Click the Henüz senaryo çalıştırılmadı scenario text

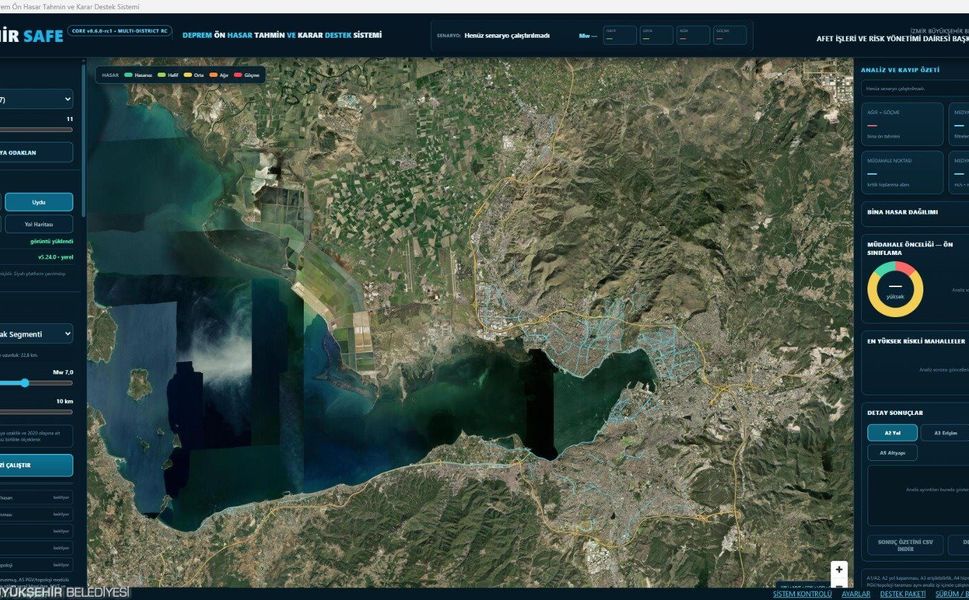pos(507,36)
